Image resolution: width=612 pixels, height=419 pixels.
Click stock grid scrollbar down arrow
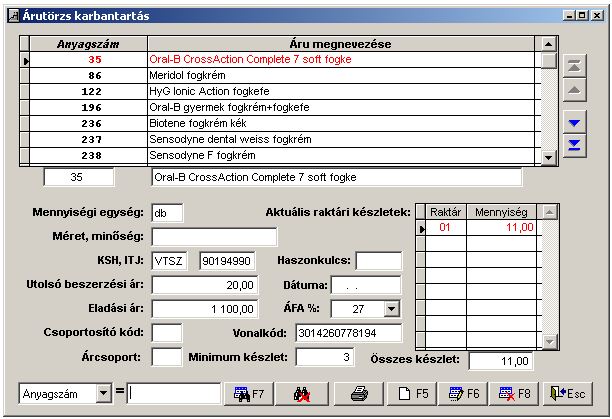point(550,342)
